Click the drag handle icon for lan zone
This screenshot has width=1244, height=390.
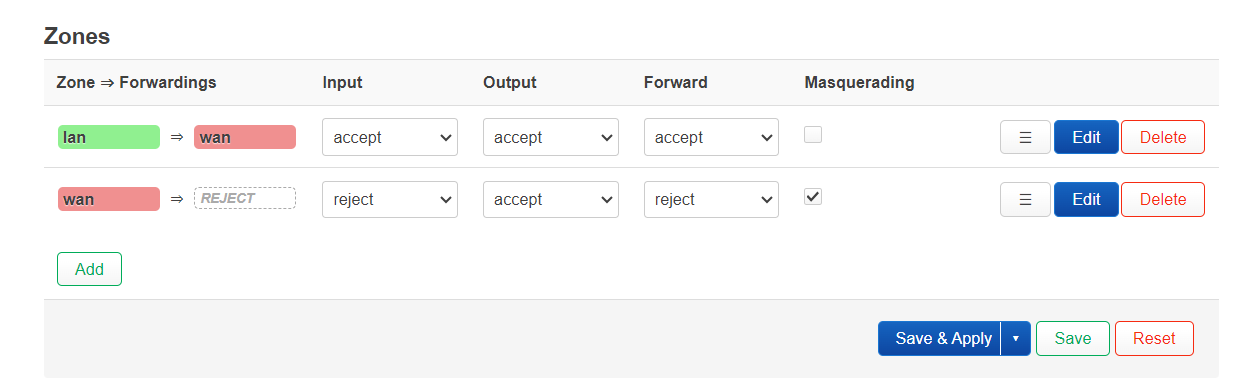click(x=1025, y=137)
